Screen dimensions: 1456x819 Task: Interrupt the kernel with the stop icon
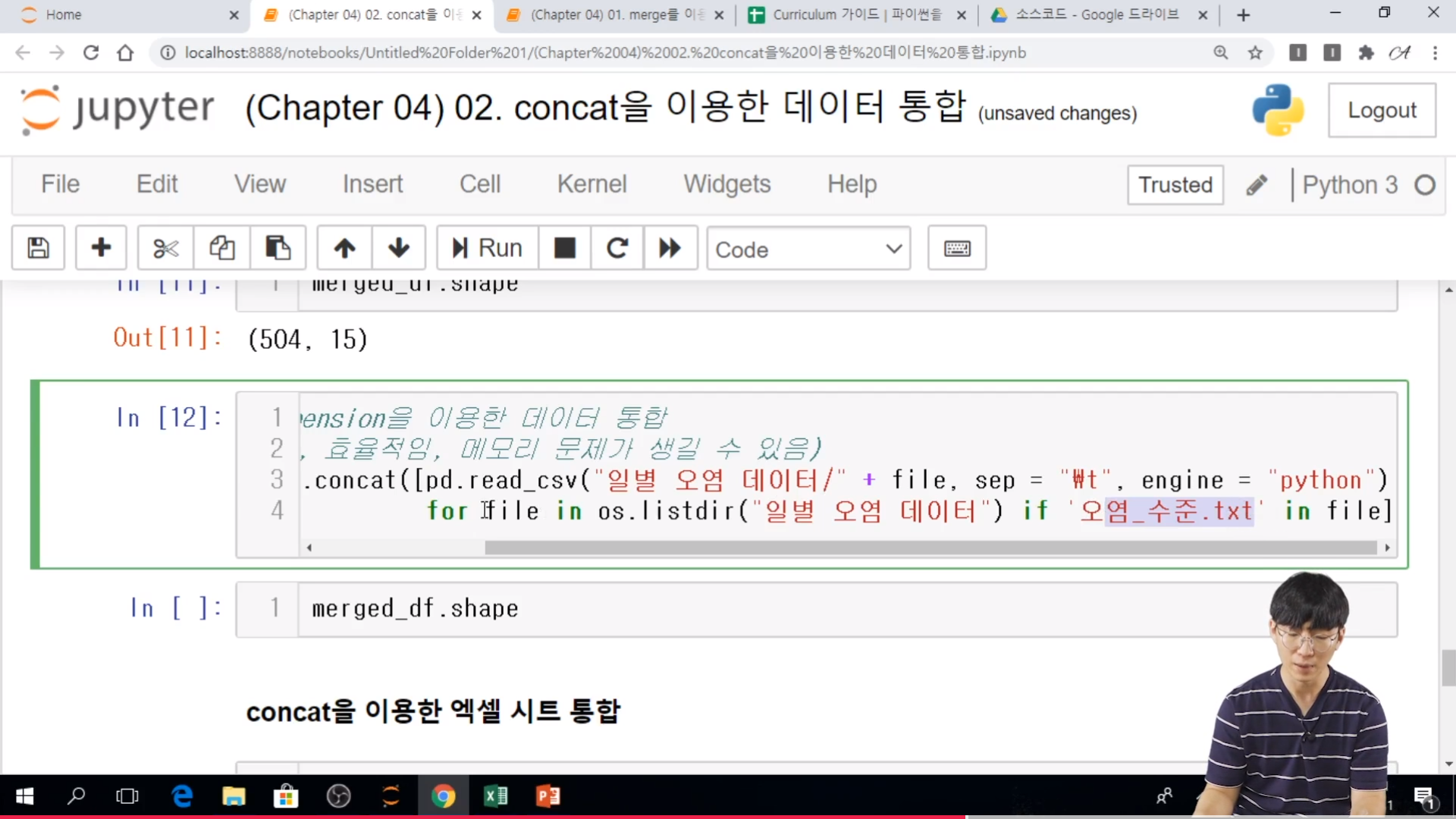point(564,248)
